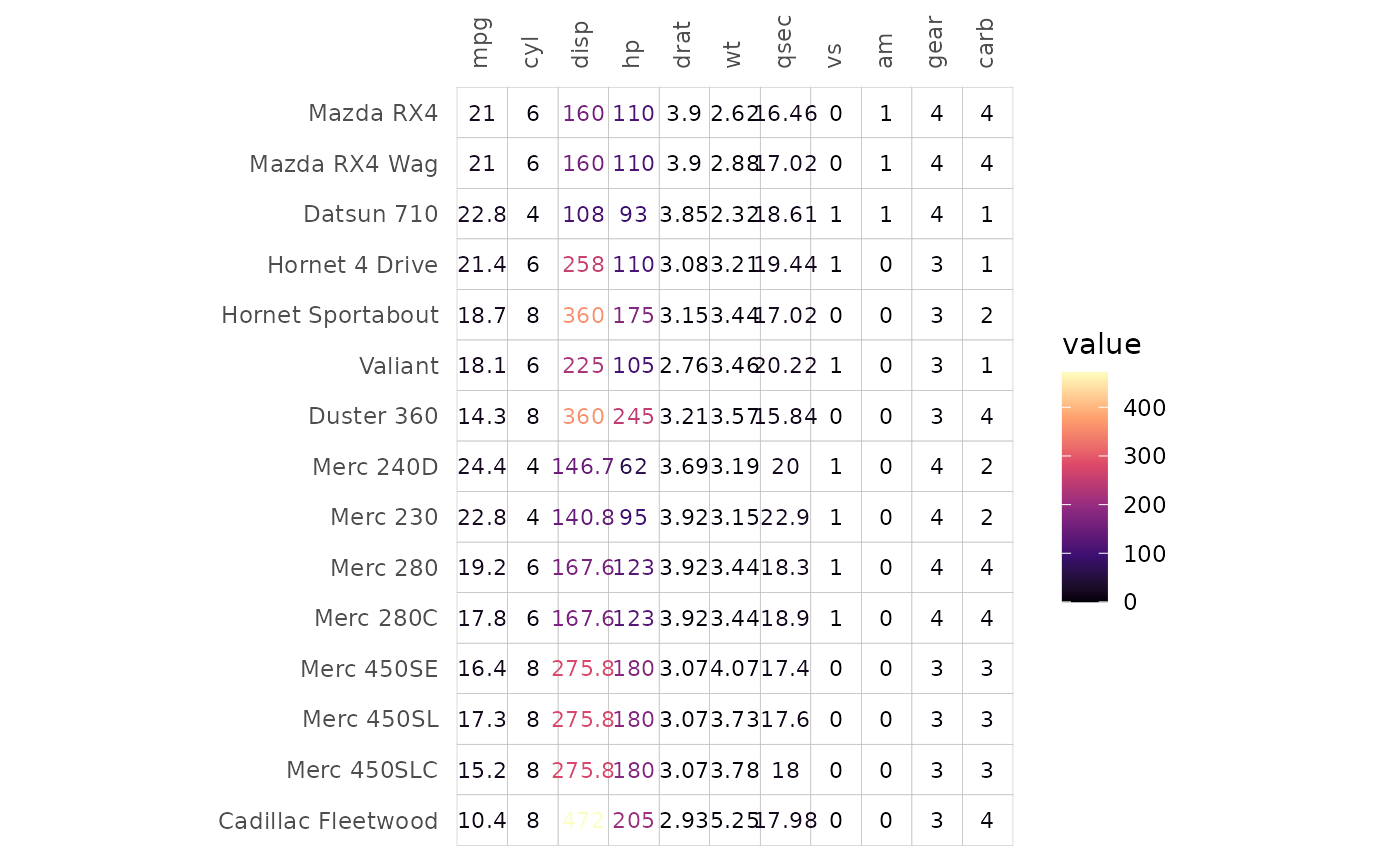This screenshot has width=1400, height=865.
Task: Click the drat column header
Action: click(x=683, y=46)
